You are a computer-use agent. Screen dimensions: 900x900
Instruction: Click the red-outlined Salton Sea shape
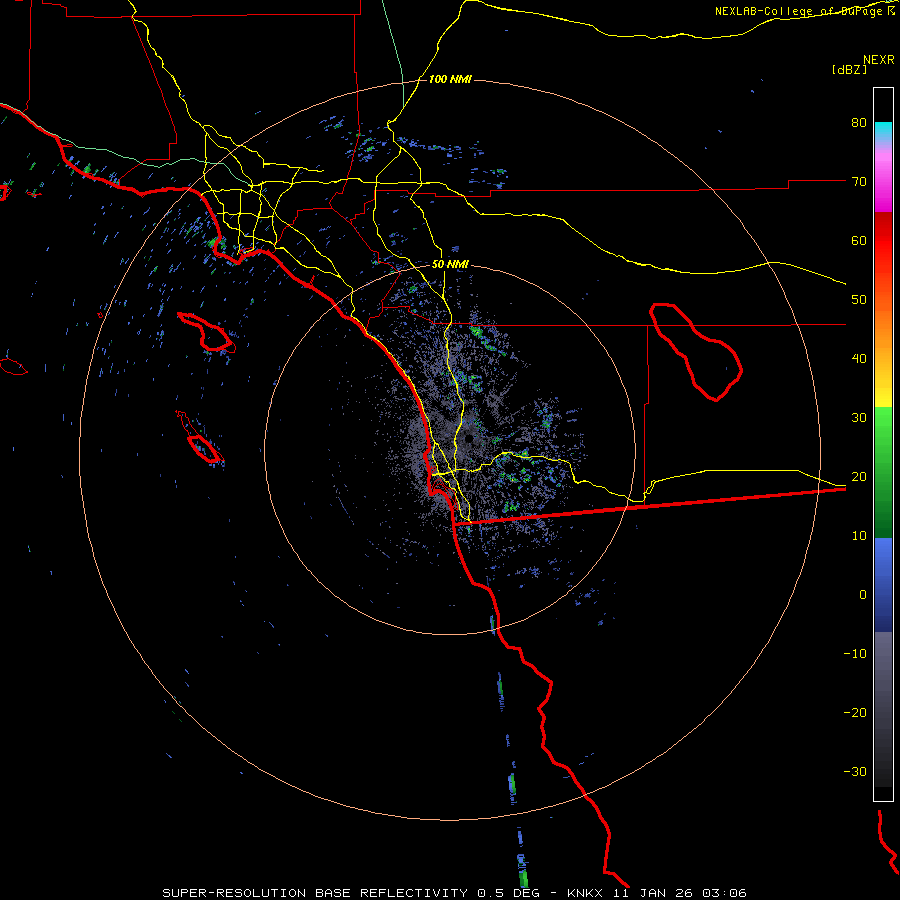click(x=696, y=352)
